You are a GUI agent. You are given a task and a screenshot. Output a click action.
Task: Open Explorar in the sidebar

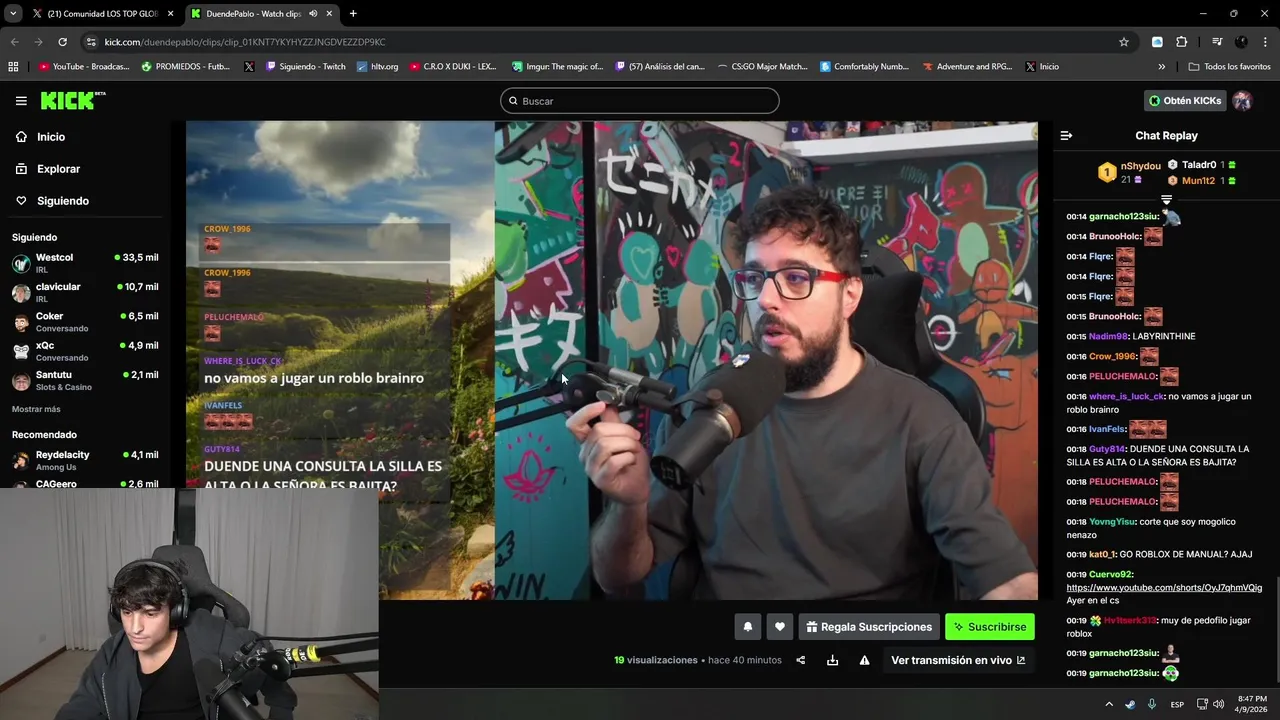[58, 169]
